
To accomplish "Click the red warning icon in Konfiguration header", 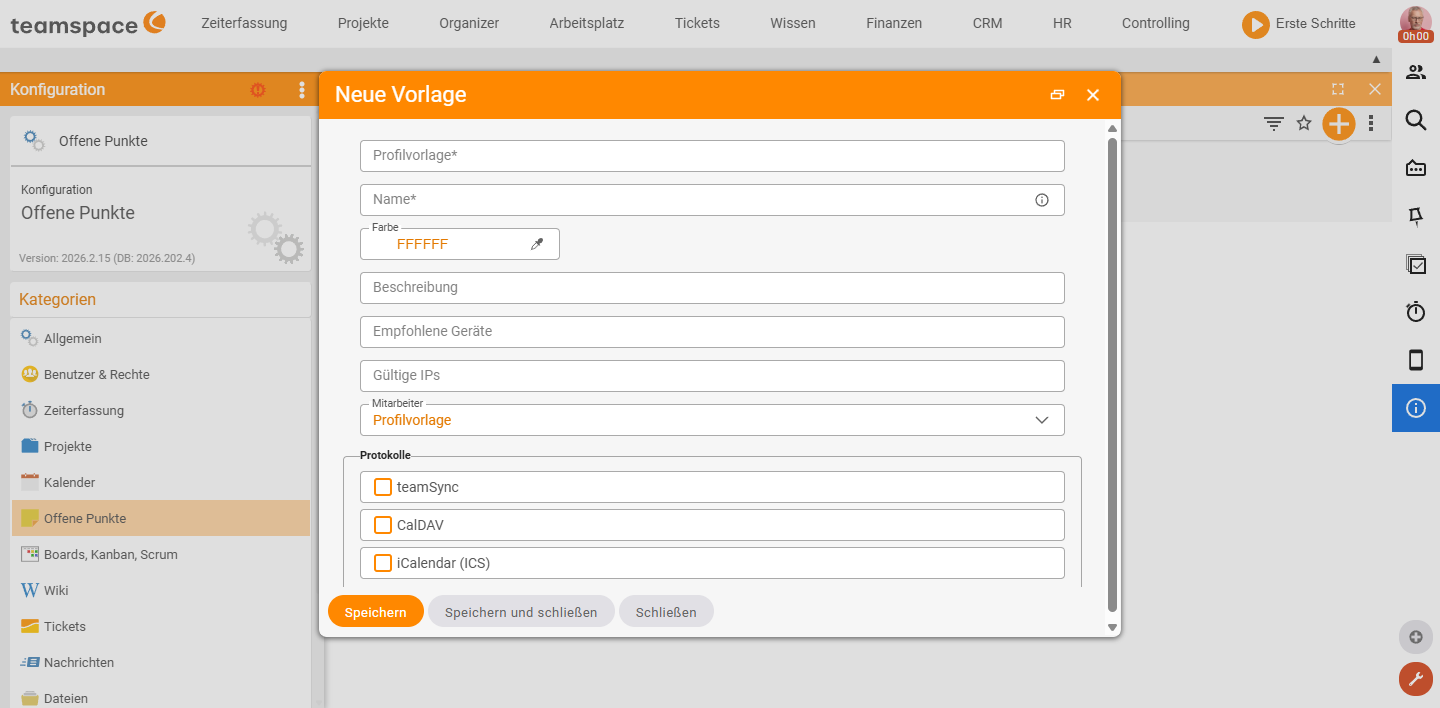I will pos(258,90).
